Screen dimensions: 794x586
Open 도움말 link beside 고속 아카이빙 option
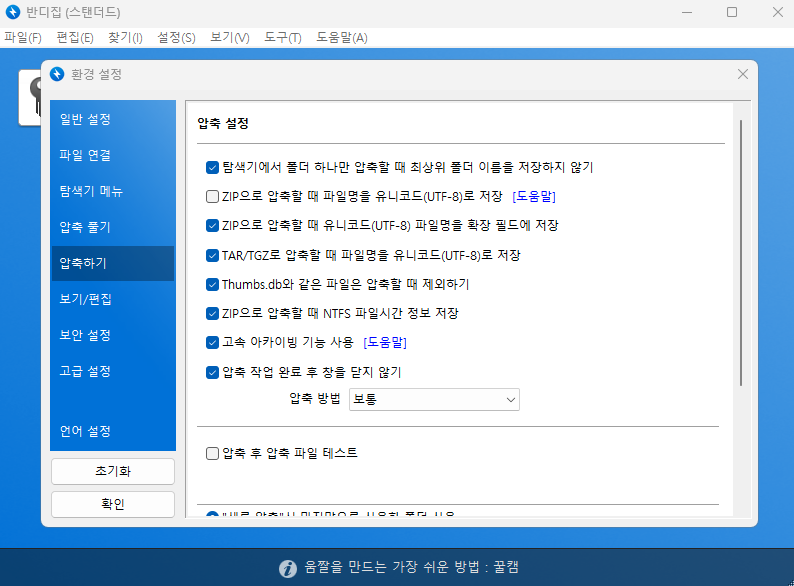coord(385,343)
